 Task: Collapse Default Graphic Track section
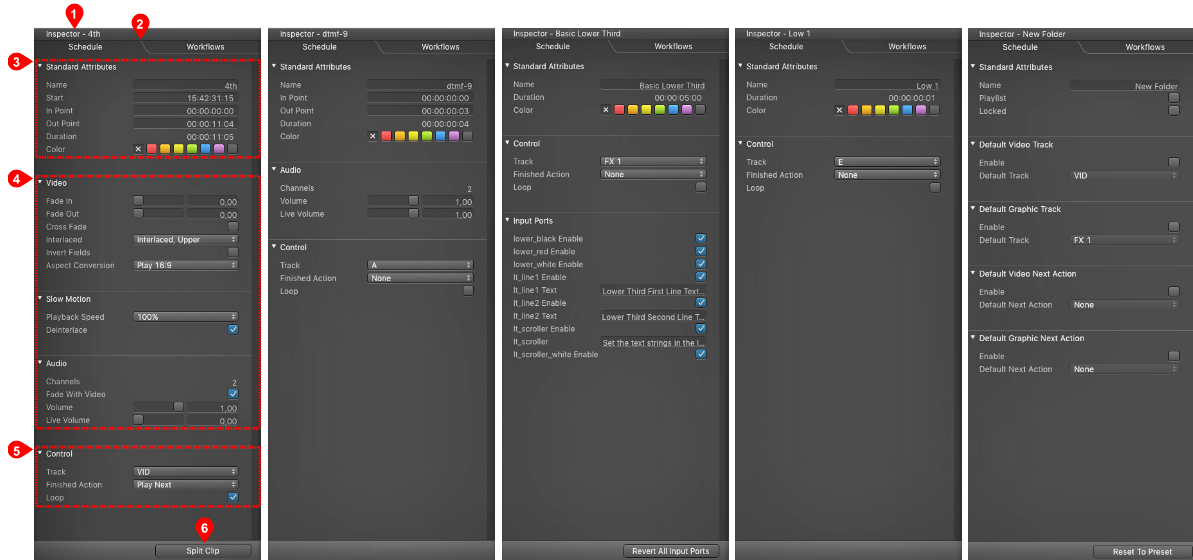point(972,208)
